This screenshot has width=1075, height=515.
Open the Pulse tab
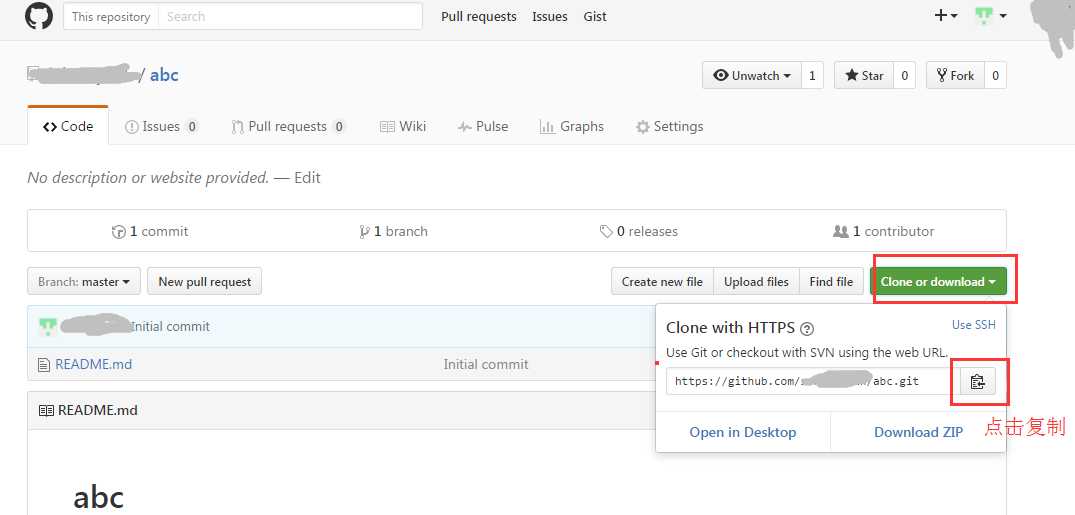[483, 126]
